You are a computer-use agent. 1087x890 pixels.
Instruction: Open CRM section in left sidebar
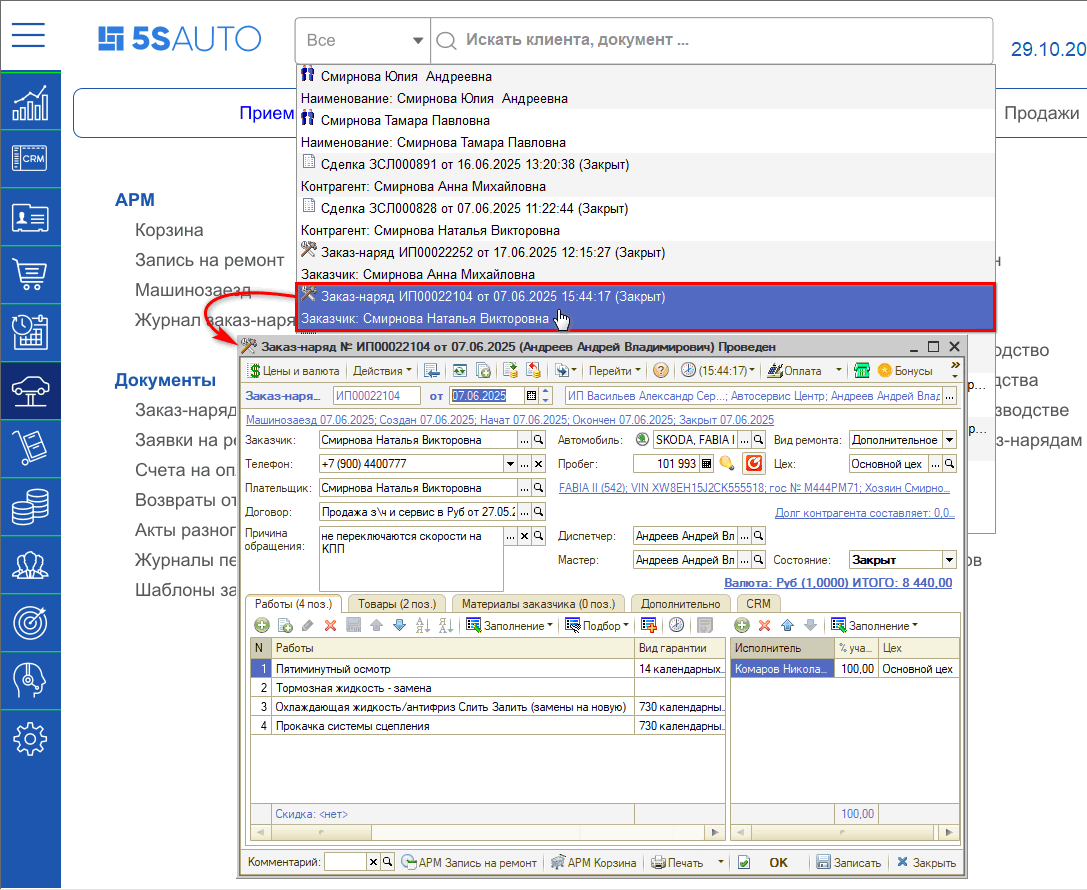(30, 158)
